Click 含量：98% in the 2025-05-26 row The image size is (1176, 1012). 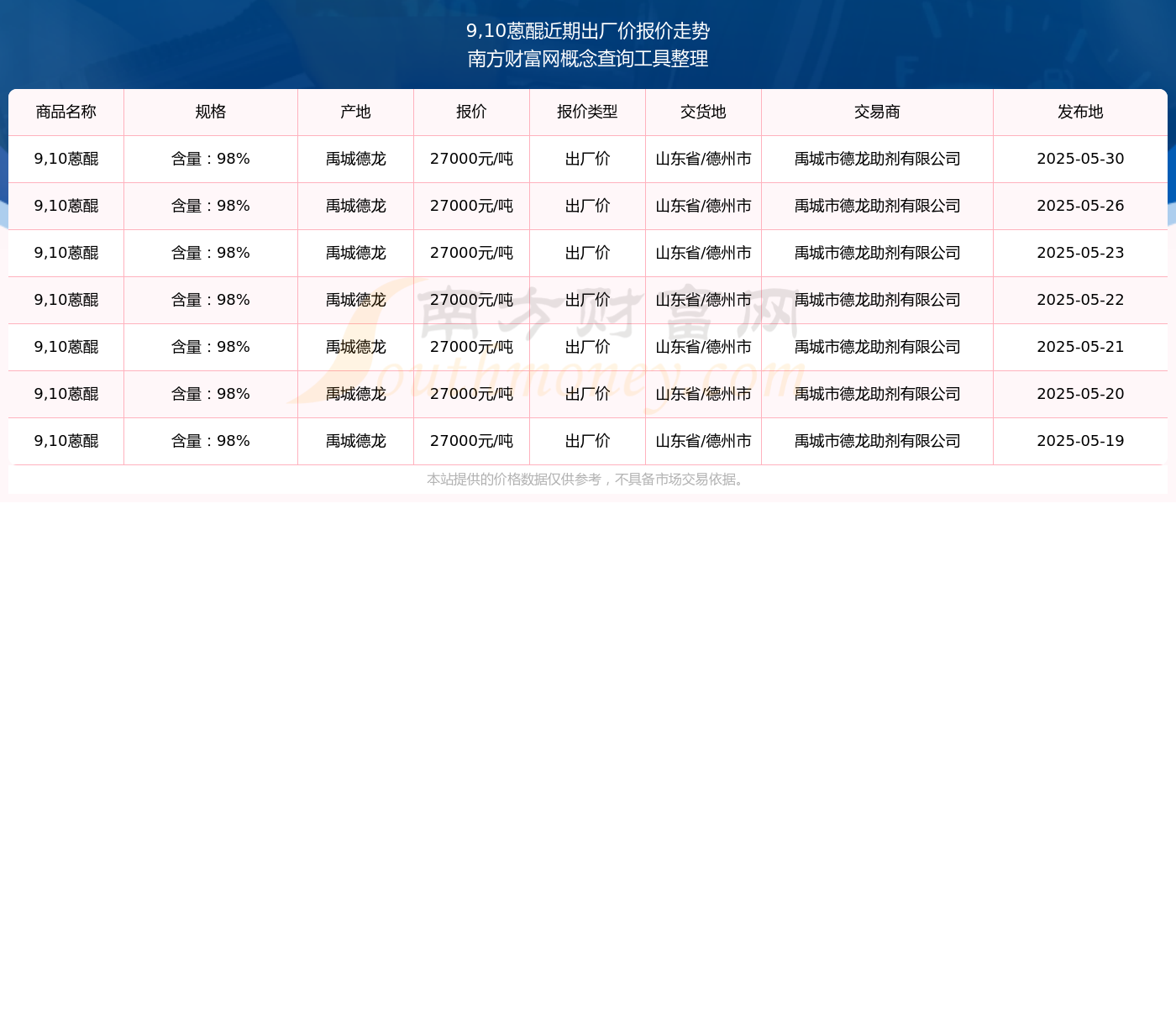tap(211, 206)
